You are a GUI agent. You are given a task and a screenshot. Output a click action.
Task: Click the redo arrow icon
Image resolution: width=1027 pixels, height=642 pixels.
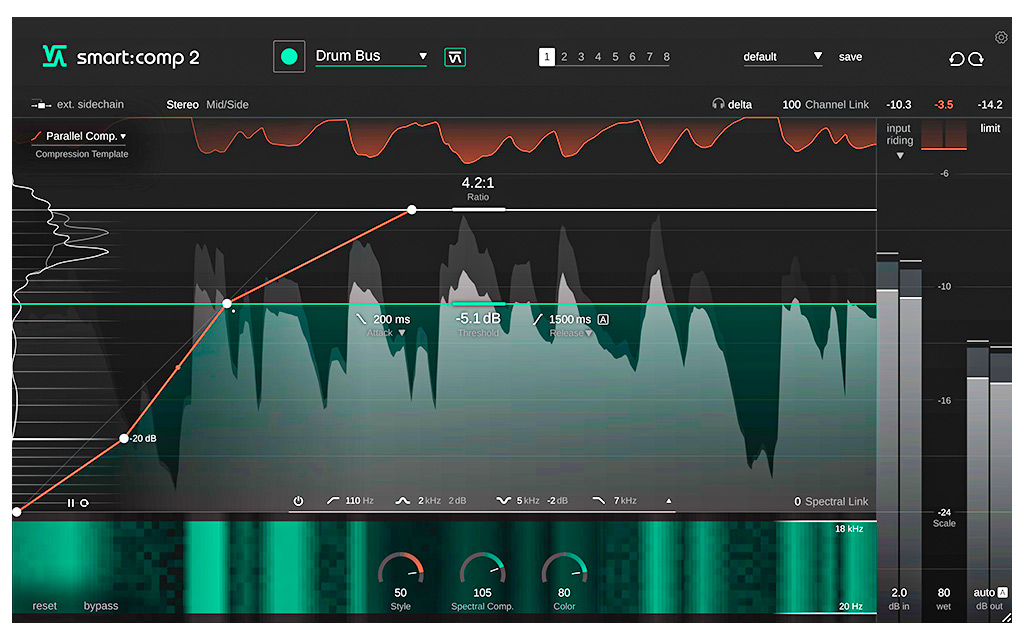(976, 59)
